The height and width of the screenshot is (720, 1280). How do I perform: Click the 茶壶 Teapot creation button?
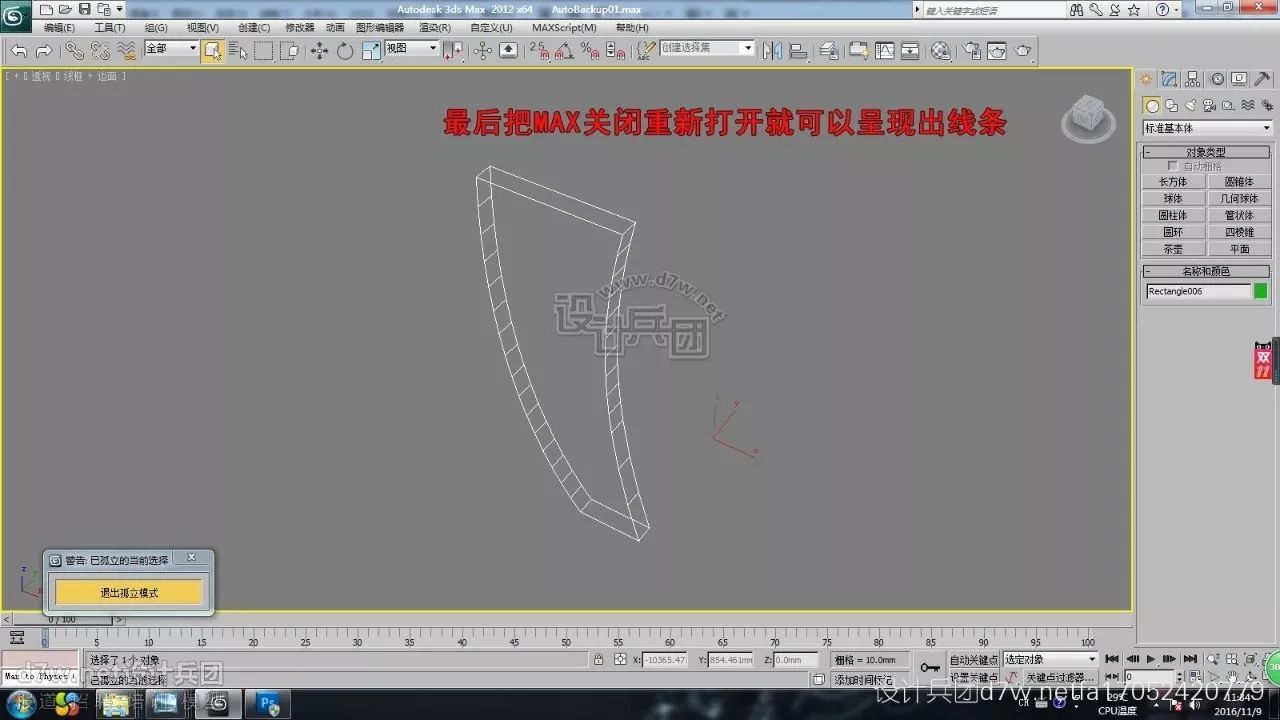(1172, 248)
